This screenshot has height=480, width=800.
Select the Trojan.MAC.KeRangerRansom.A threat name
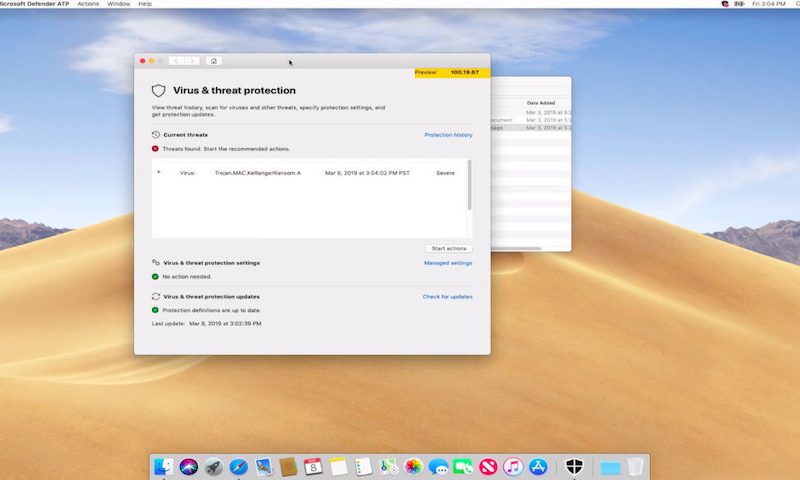tap(258, 173)
